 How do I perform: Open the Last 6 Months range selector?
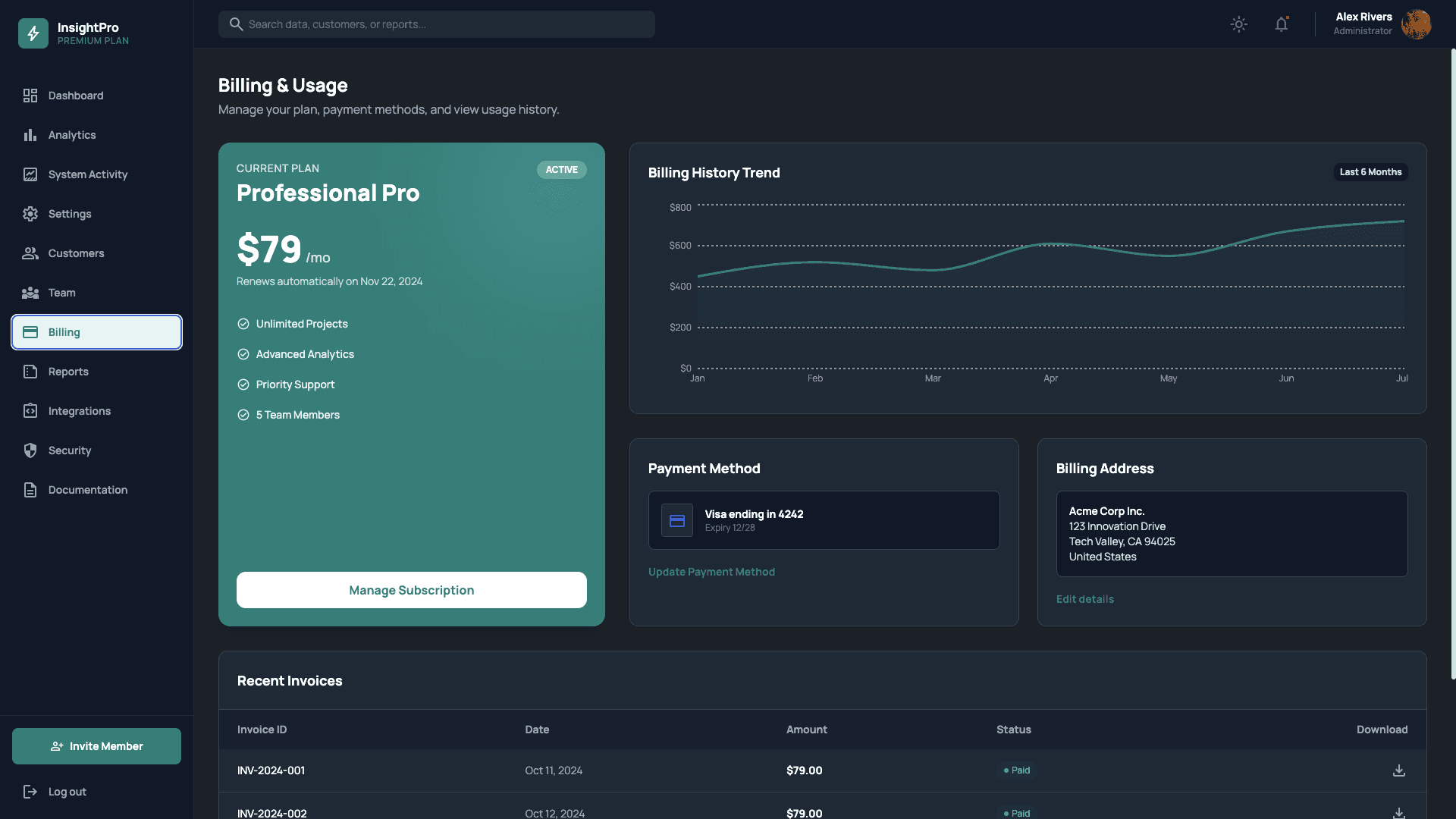pyautogui.click(x=1370, y=172)
